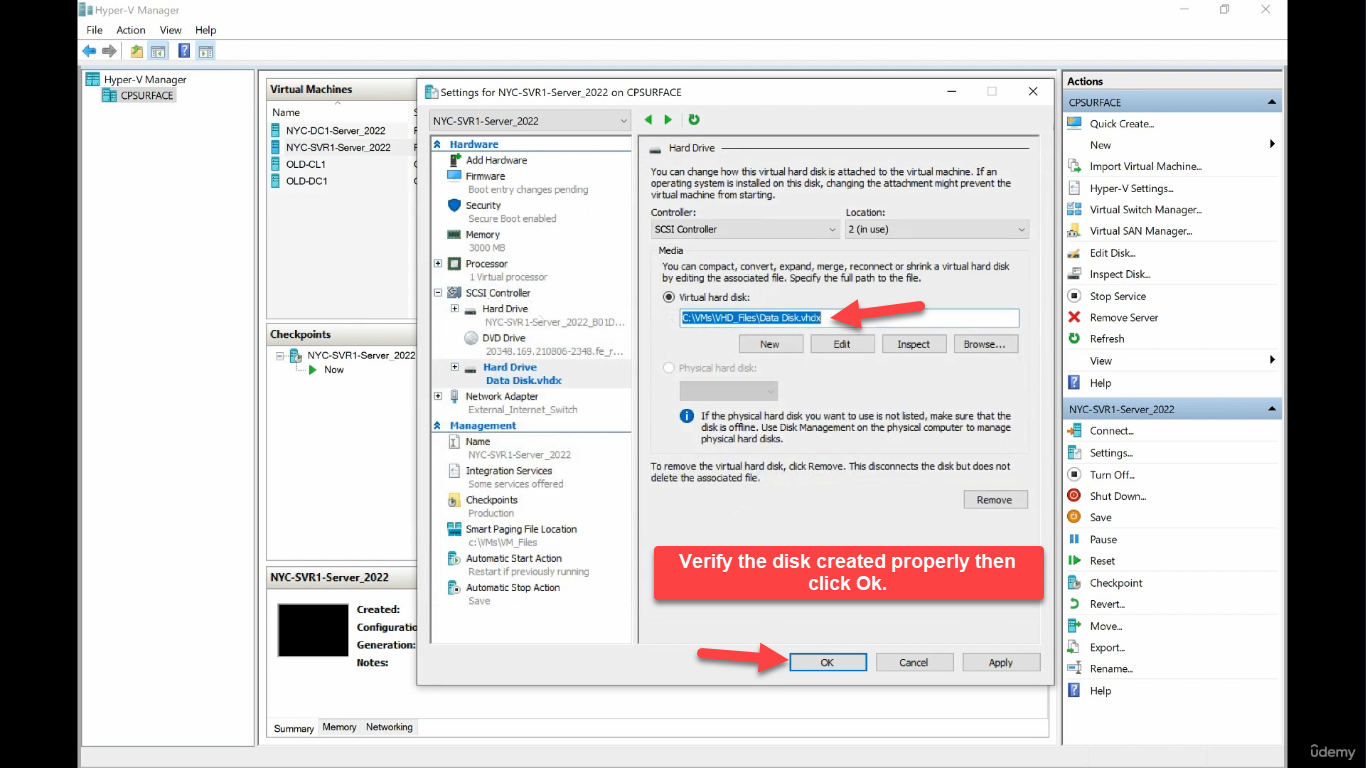The height and width of the screenshot is (768, 1366).
Task: Select OLD-DC1 in Virtual Machines list
Action: (x=306, y=181)
